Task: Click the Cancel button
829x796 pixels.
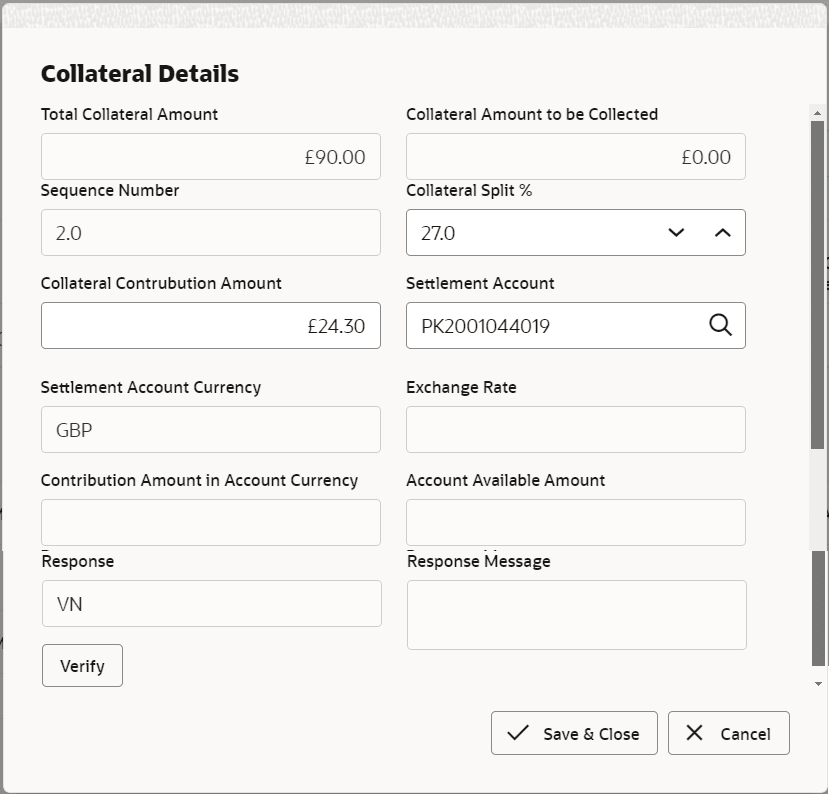Action: (729, 733)
